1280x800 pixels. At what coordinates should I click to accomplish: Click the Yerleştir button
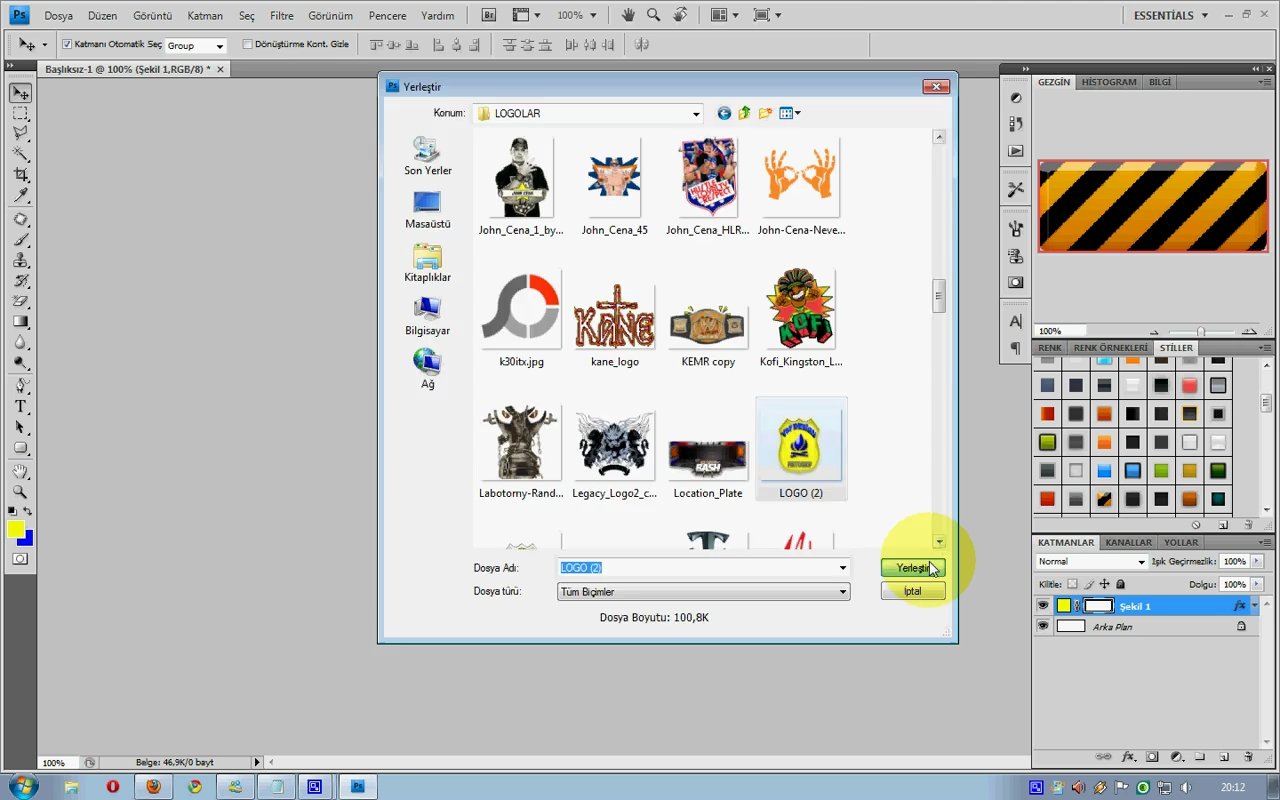click(x=913, y=568)
